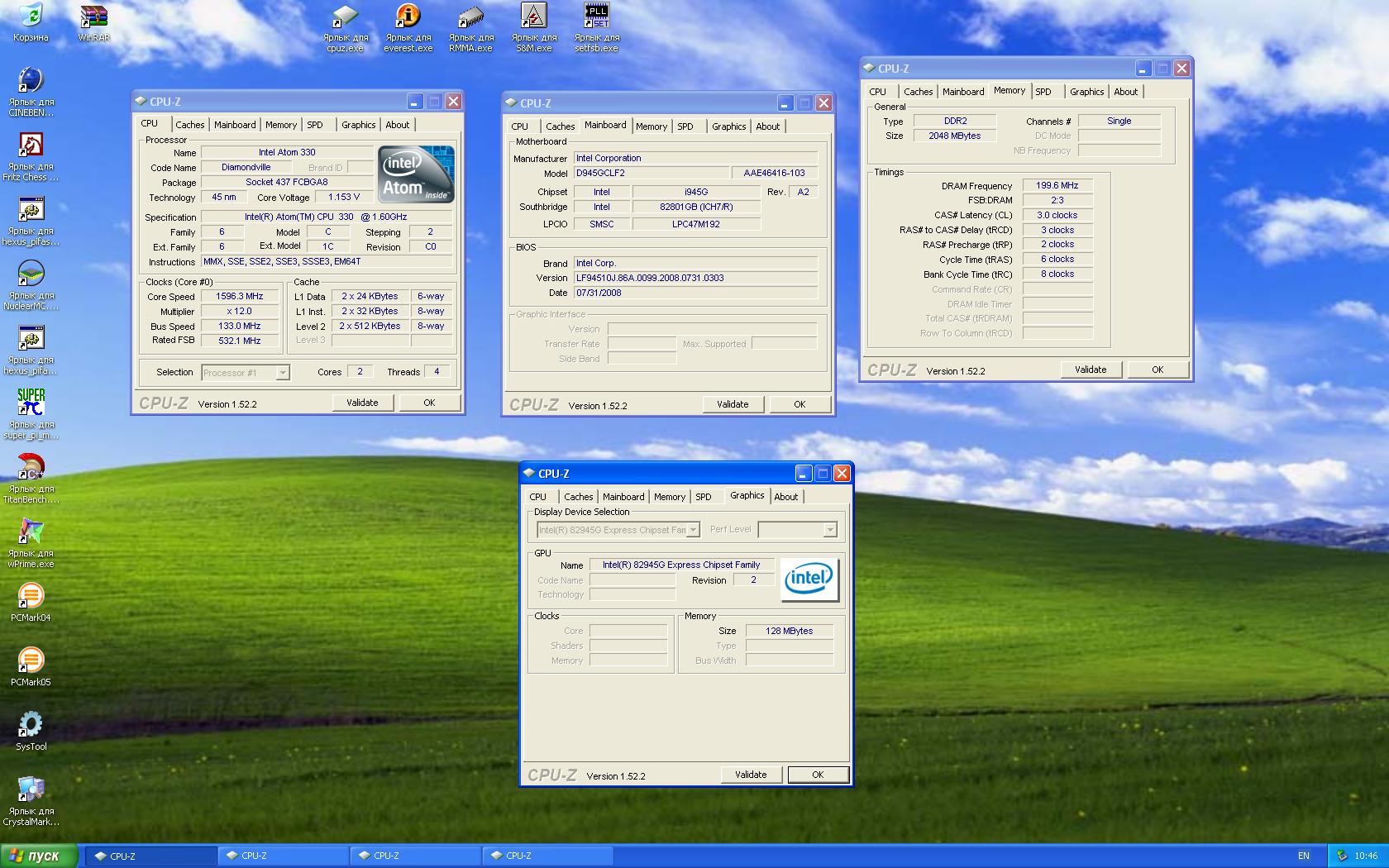Click the BIOS Version field
The height and width of the screenshot is (868, 1389).
695,278
